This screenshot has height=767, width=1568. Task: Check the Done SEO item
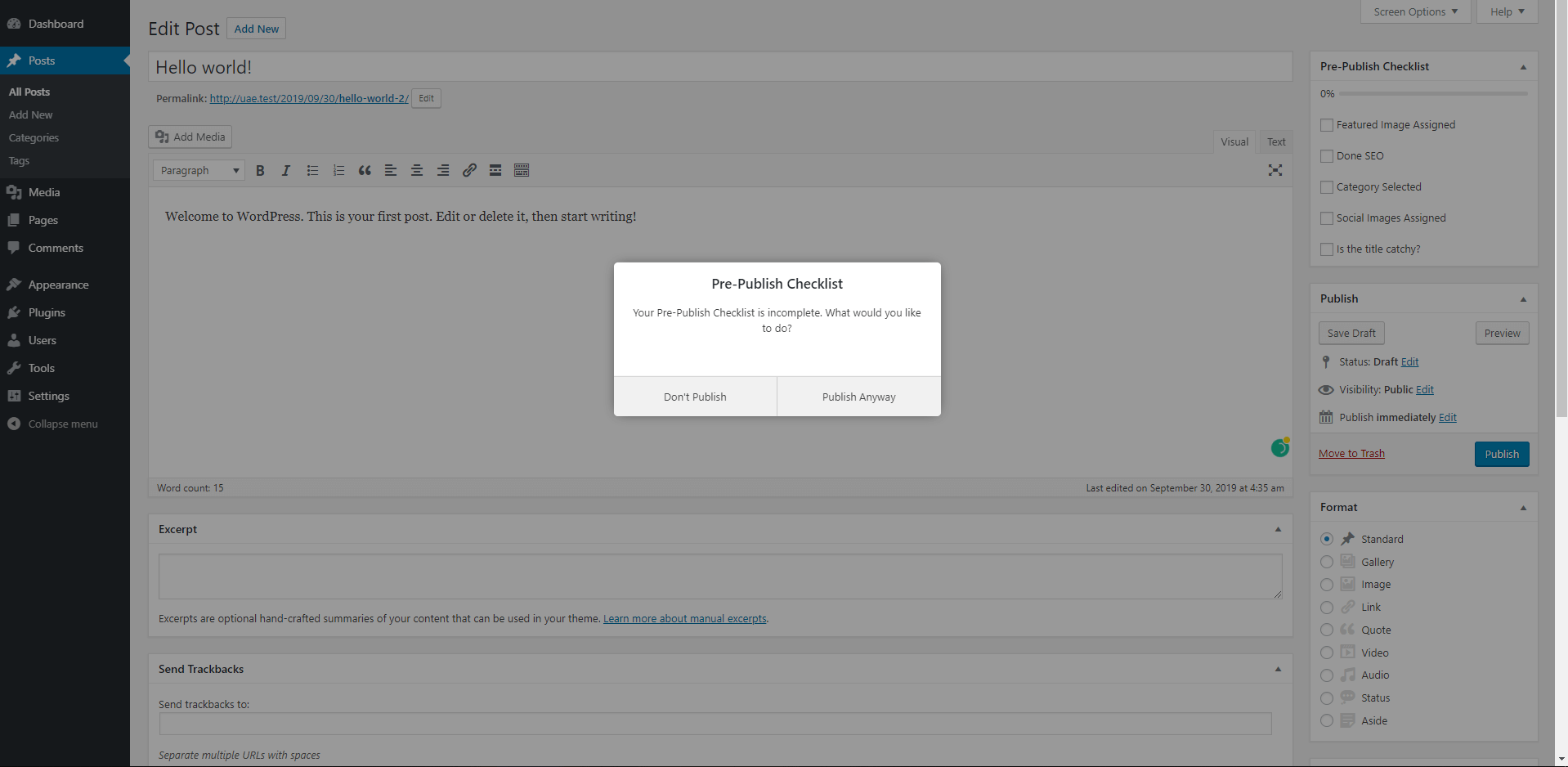point(1327,156)
